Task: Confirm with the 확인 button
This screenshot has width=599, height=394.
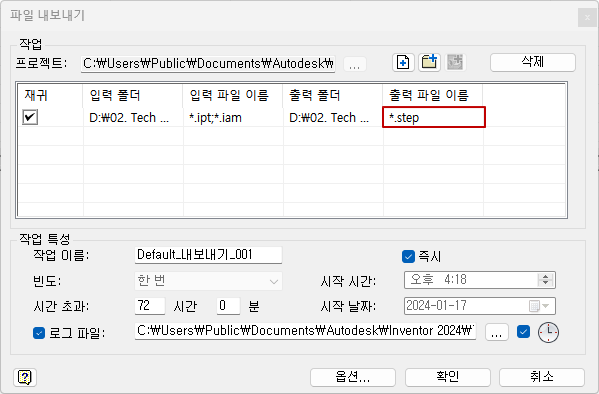Action: (448, 377)
